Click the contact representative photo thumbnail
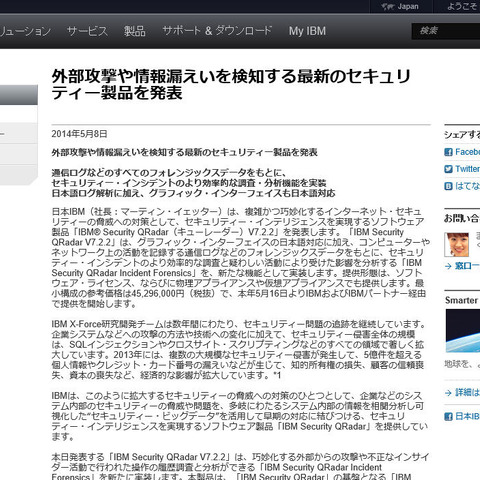480x480 pixels. [457, 245]
